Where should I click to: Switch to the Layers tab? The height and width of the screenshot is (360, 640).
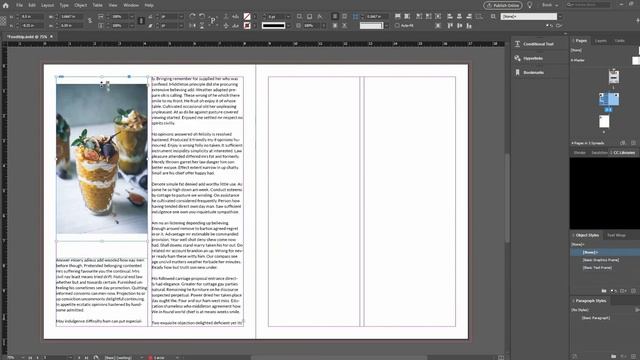[x=600, y=41]
